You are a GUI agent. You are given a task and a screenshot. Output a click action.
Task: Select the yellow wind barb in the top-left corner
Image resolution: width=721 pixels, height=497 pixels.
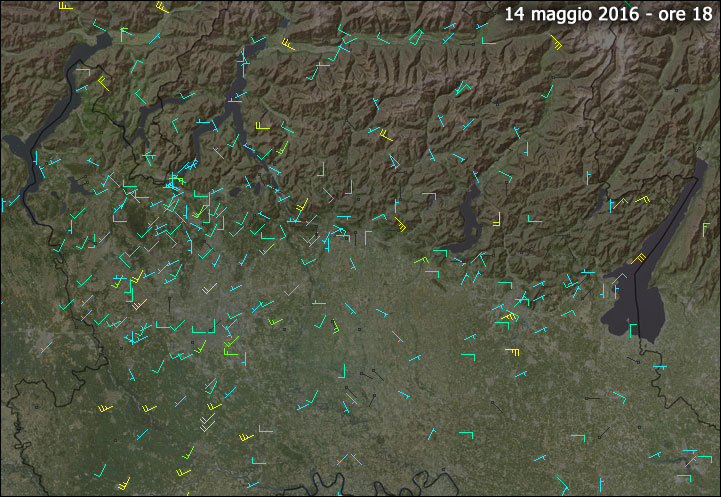click(x=65, y=7)
